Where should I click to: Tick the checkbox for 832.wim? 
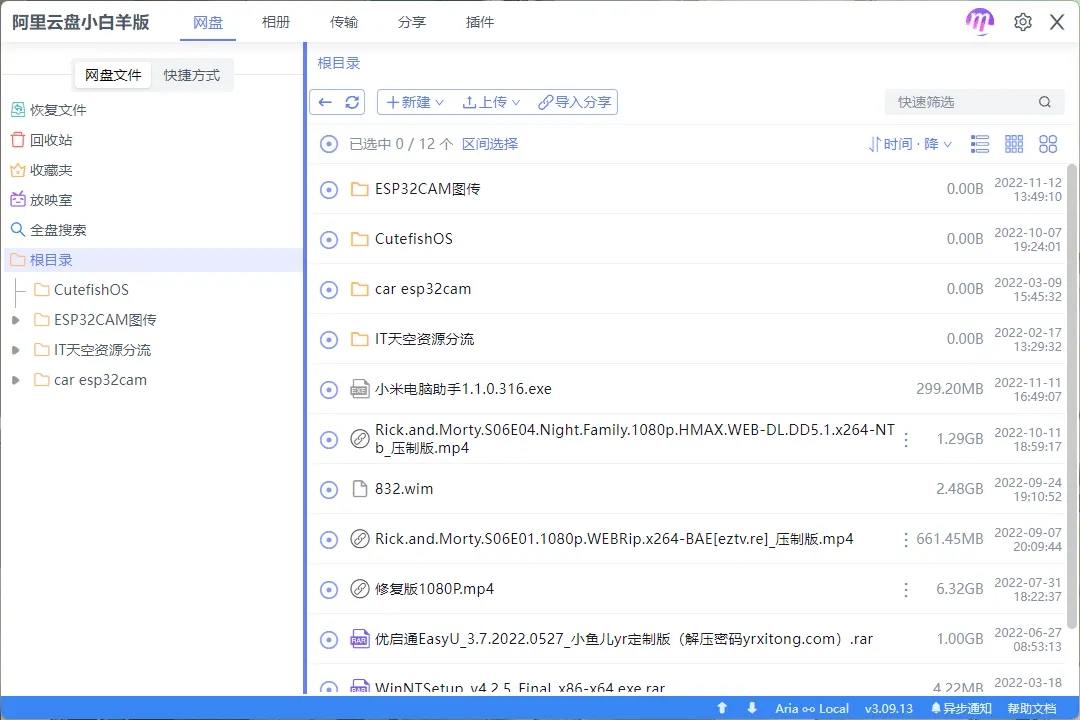pyautogui.click(x=329, y=489)
